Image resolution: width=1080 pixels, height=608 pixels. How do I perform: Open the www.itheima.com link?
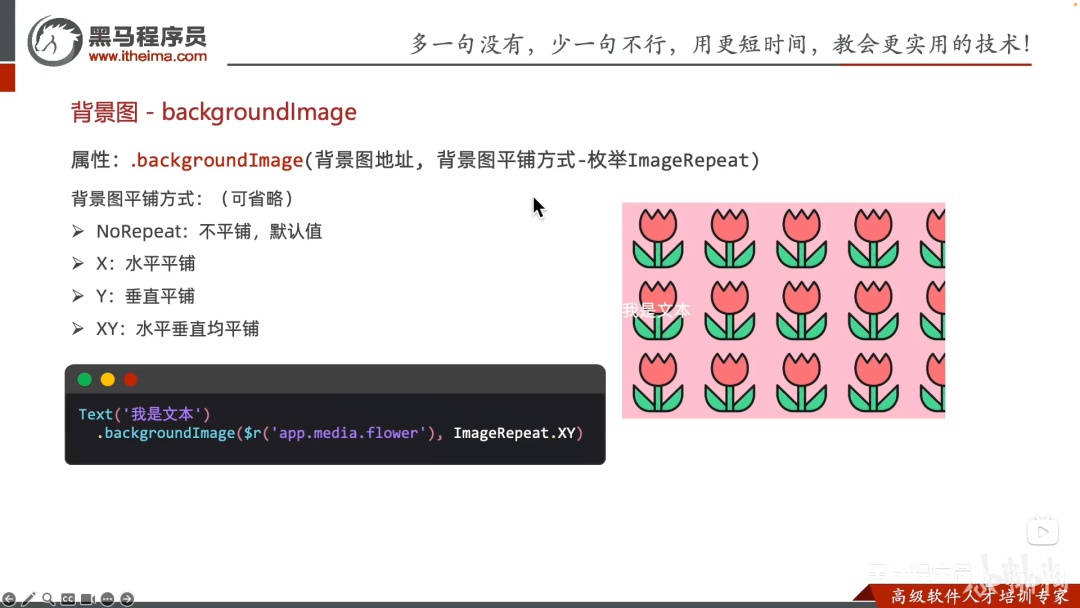tap(147, 56)
